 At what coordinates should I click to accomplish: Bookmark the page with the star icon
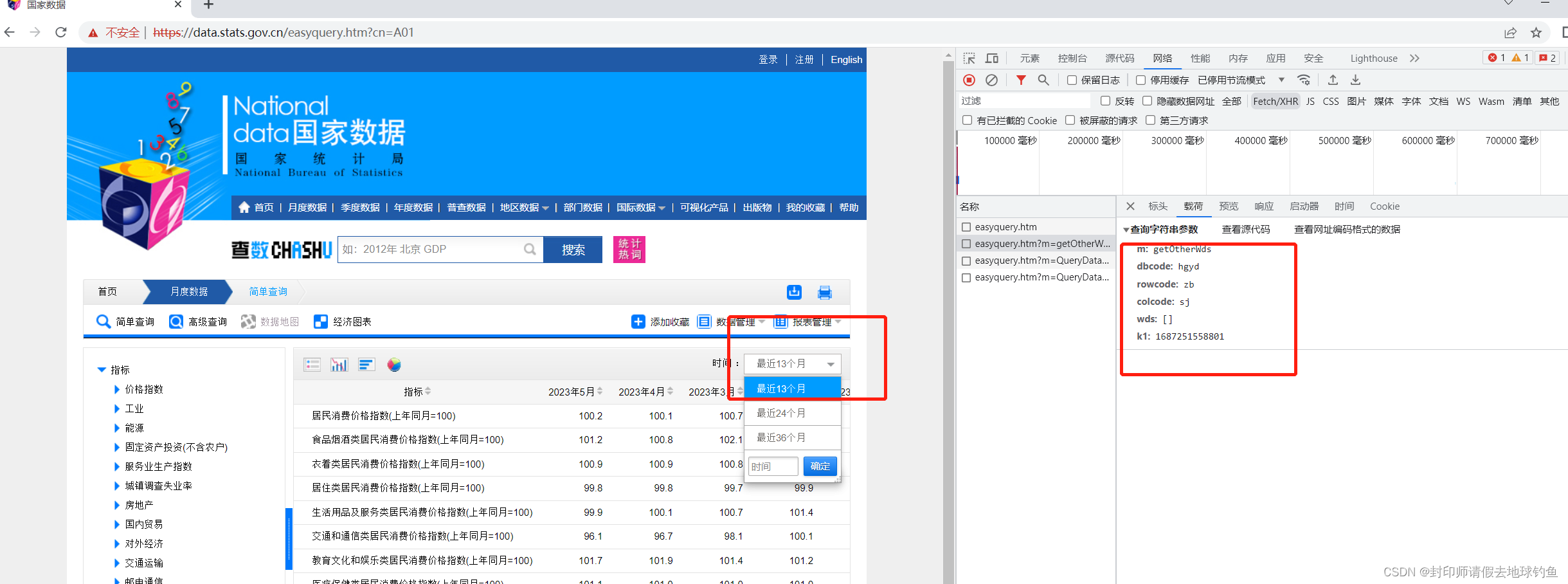(x=1536, y=33)
